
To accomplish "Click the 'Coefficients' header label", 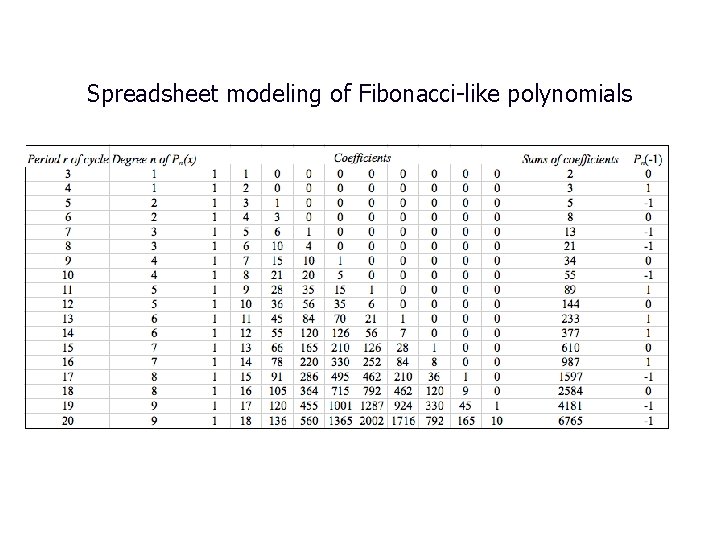I will 362,158.
